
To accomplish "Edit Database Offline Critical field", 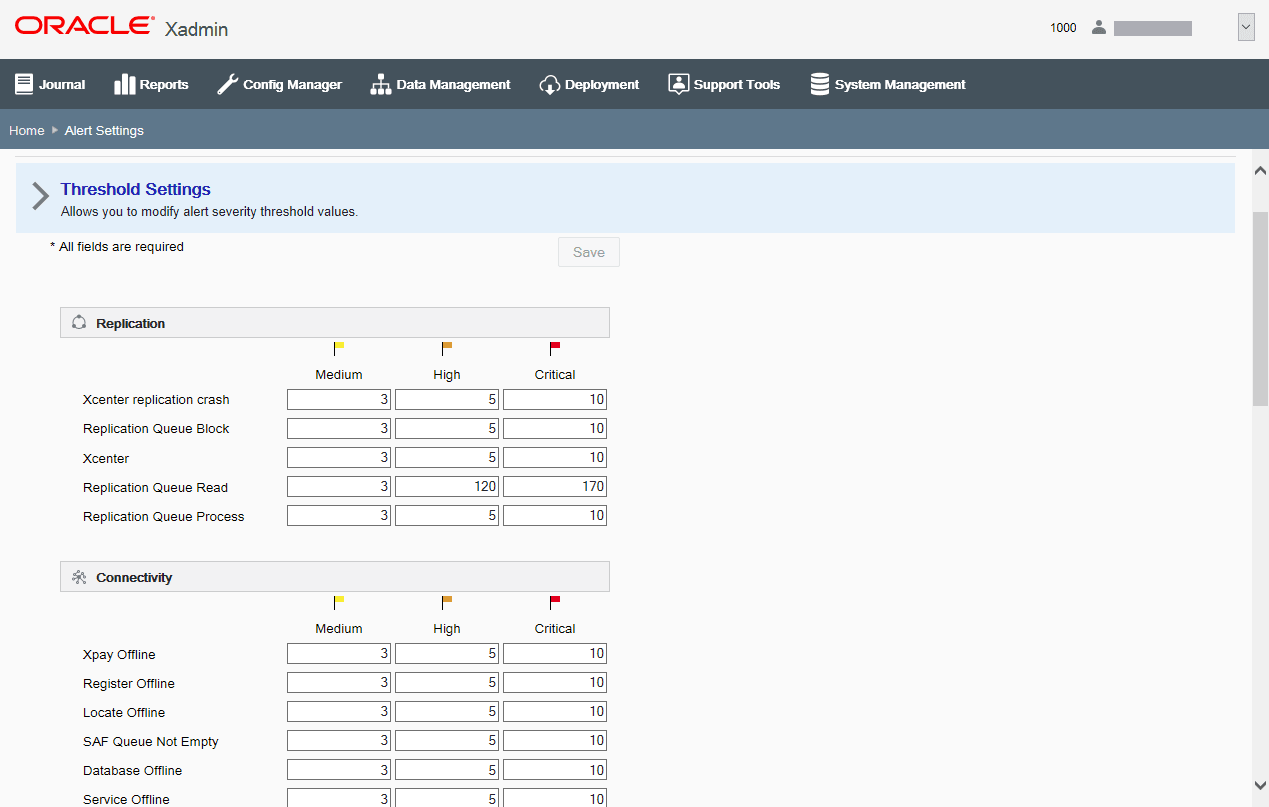I will 555,770.
